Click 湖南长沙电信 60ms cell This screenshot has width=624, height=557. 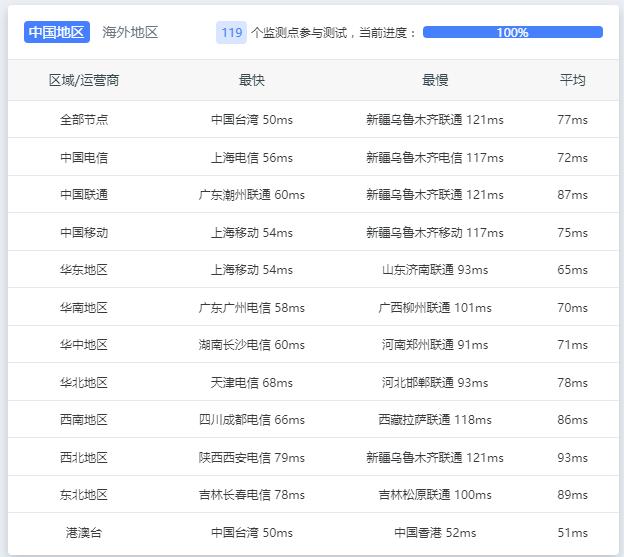tap(252, 345)
